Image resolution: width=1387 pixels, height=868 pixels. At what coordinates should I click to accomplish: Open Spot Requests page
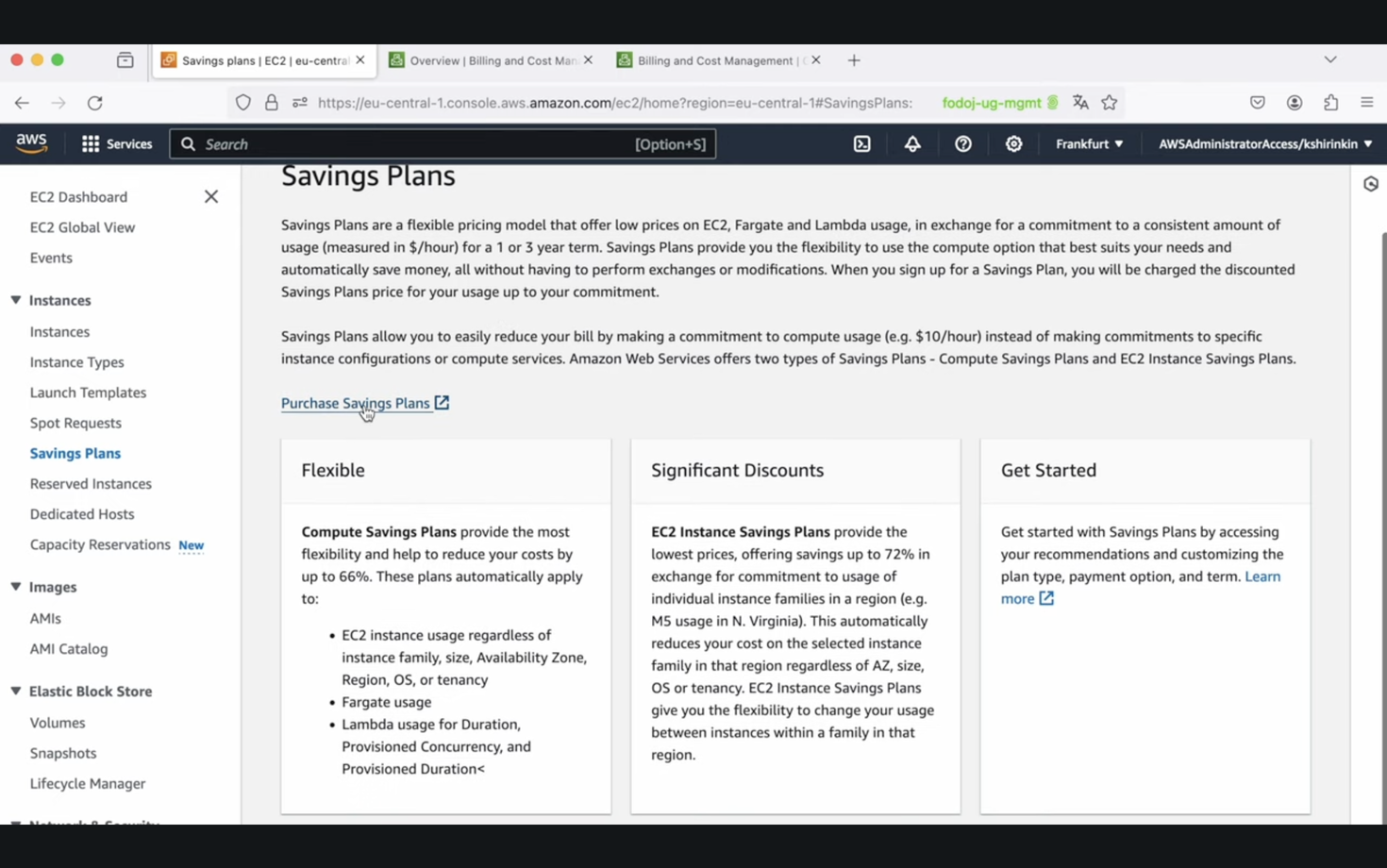tap(75, 423)
